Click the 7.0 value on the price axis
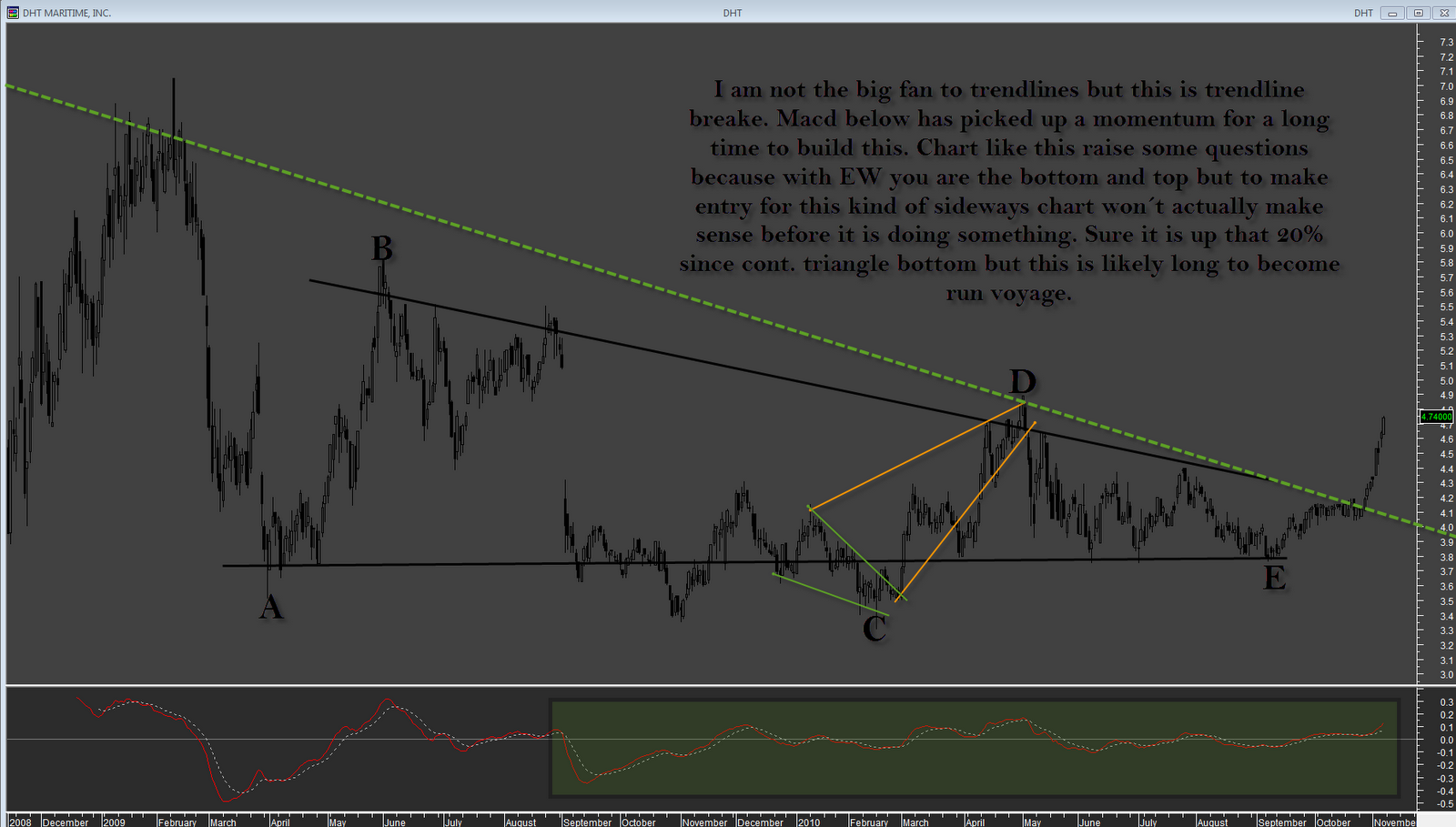 point(1446,86)
